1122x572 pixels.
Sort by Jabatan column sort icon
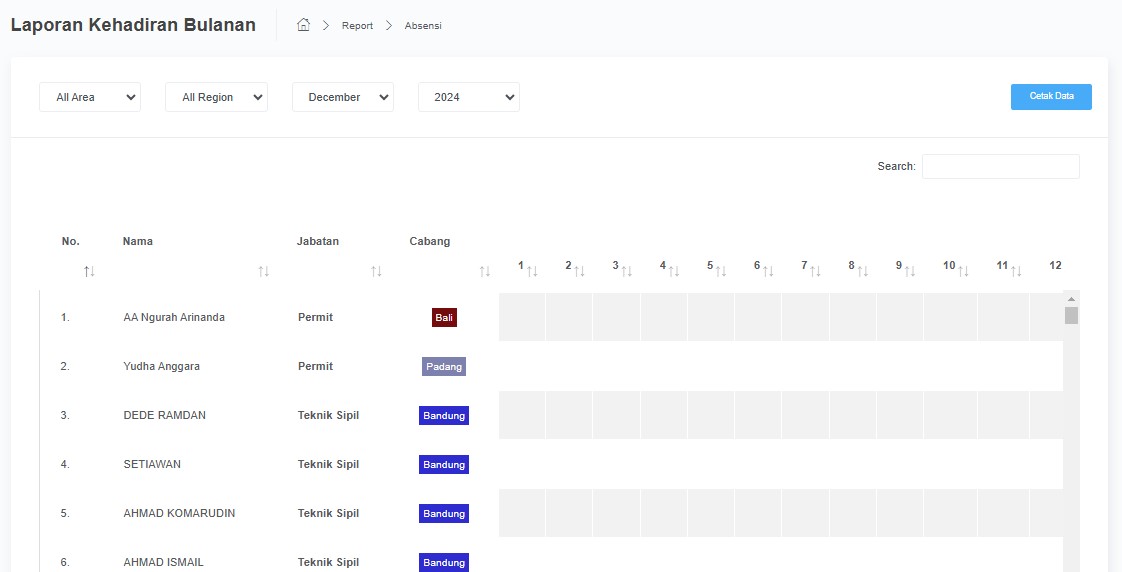376,271
